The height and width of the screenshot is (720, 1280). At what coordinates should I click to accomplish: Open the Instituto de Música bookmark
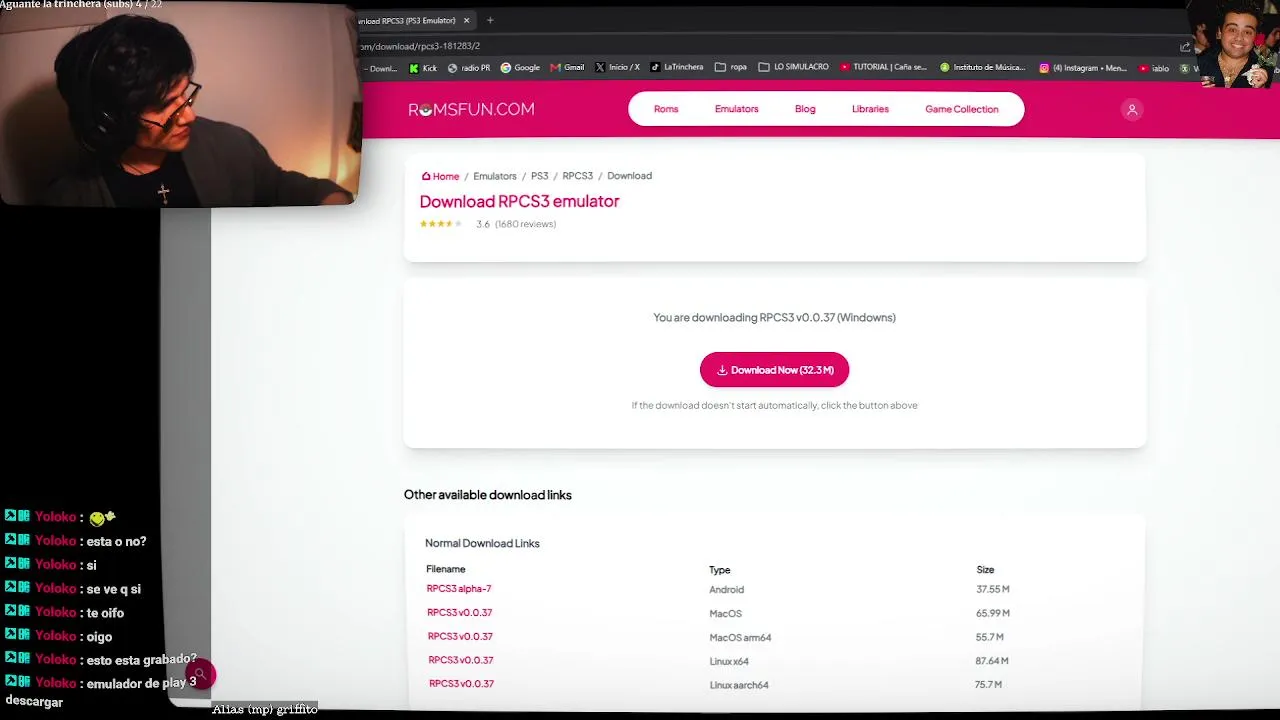[982, 68]
